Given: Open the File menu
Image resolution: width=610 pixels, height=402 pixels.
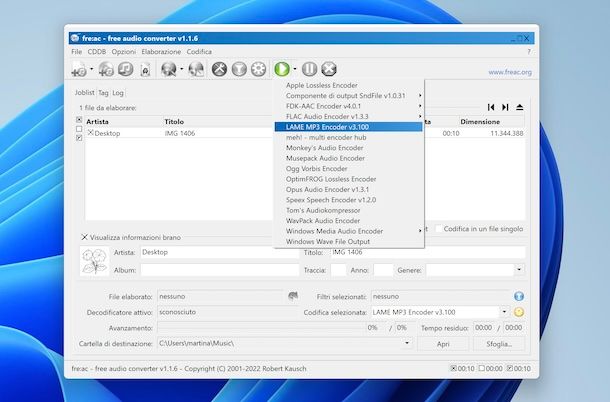Looking at the screenshot, I should (x=77, y=51).
